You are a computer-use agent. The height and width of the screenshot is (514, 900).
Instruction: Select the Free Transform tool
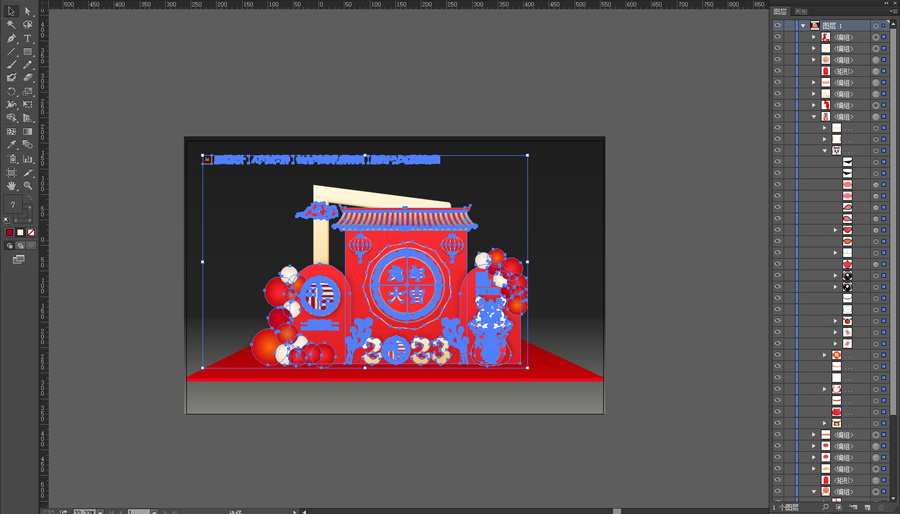[27, 105]
